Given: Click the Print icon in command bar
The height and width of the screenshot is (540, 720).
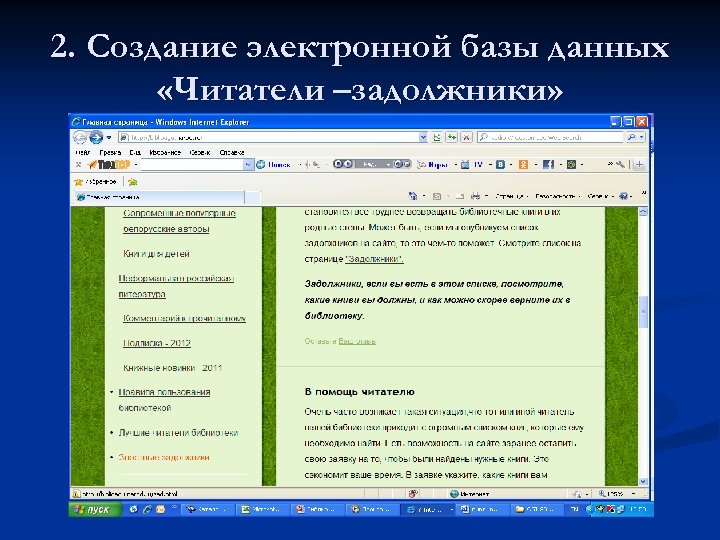Looking at the screenshot, I should [x=476, y=196].
